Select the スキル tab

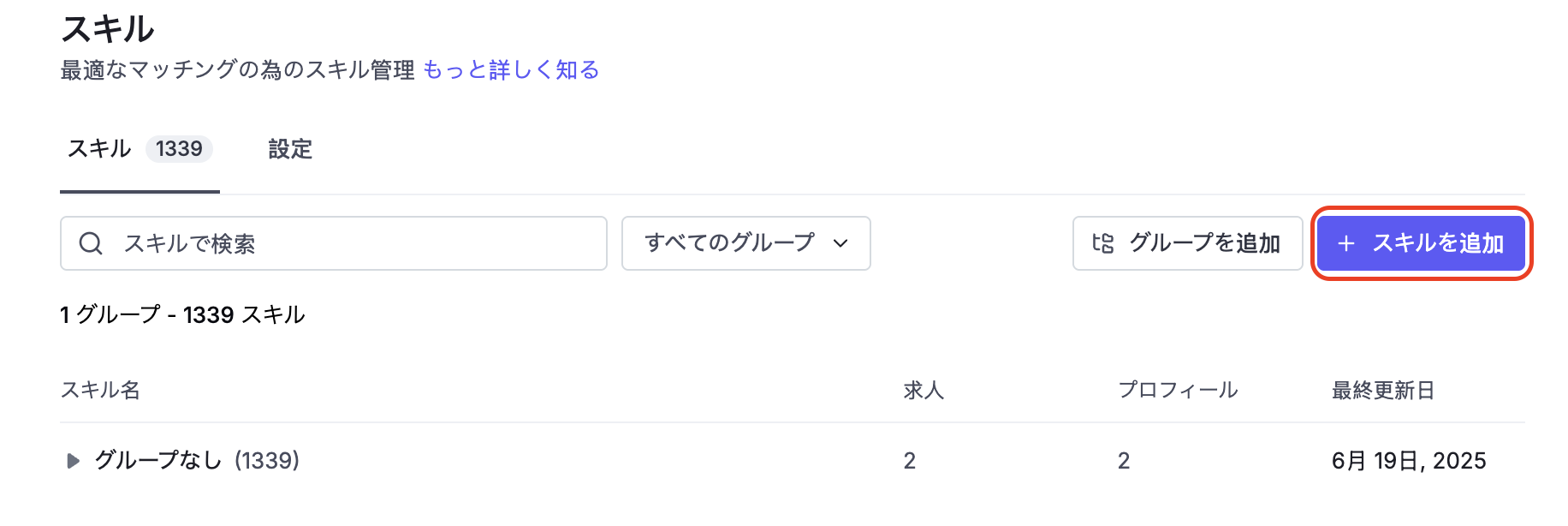pos(99,148)
